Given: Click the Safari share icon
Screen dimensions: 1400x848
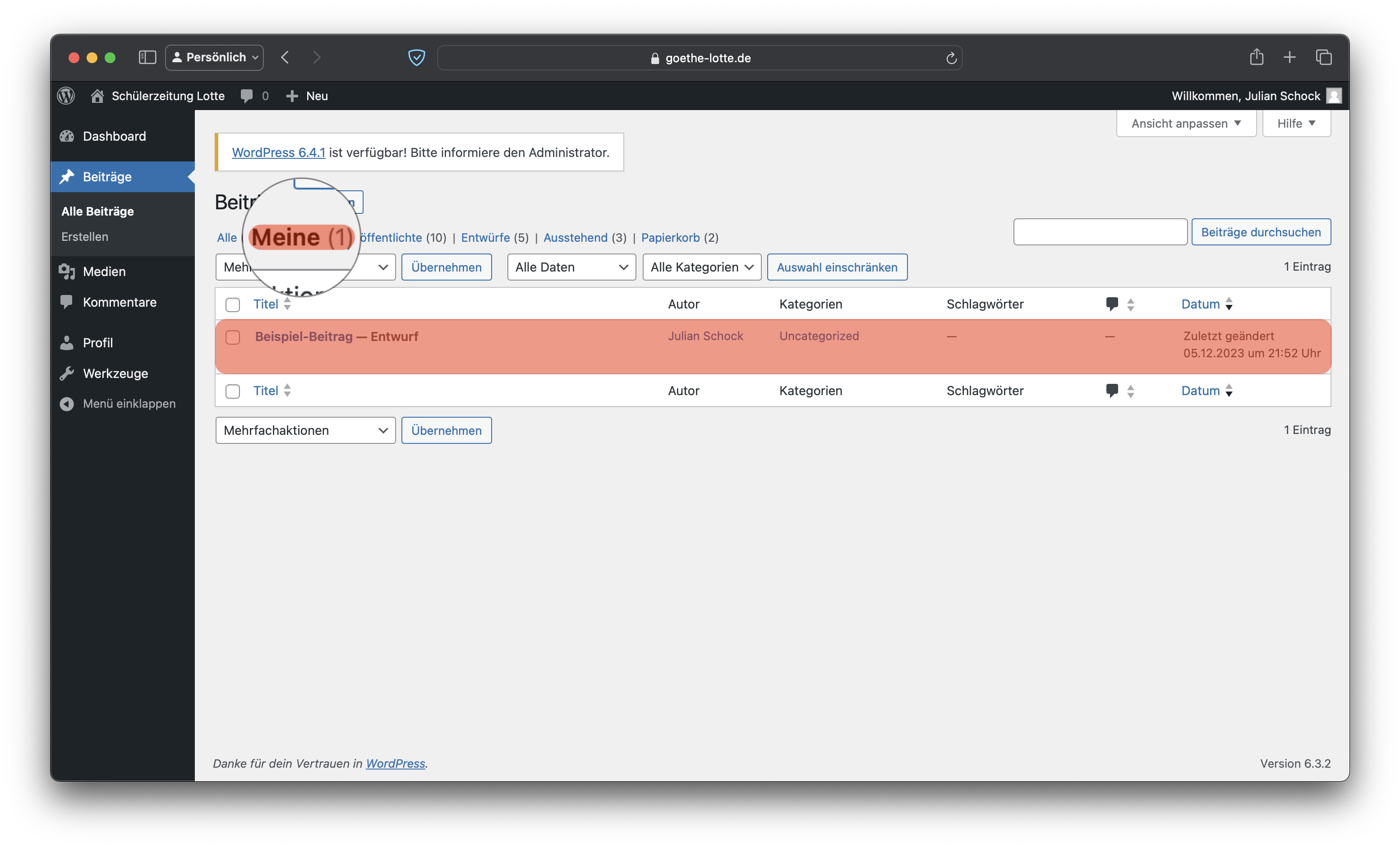Looking at the screenshot, I should tap(1256, 57).
